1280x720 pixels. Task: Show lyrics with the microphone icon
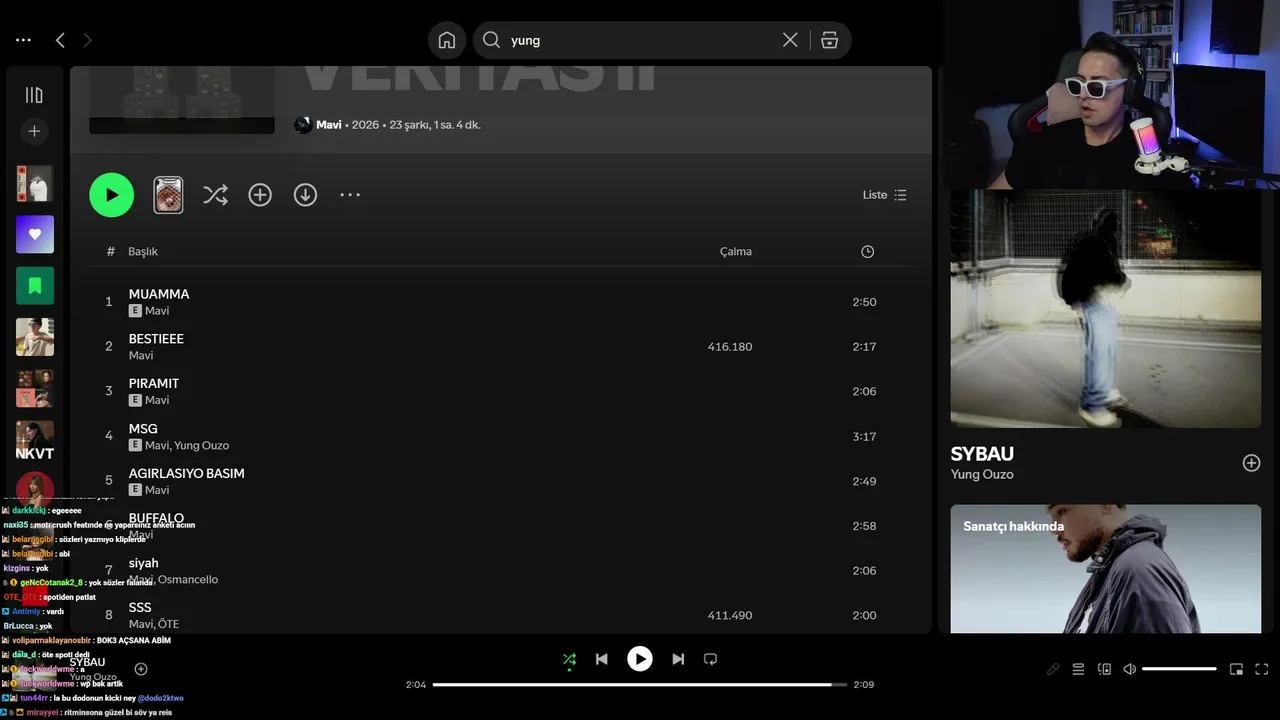[1053, 669]
